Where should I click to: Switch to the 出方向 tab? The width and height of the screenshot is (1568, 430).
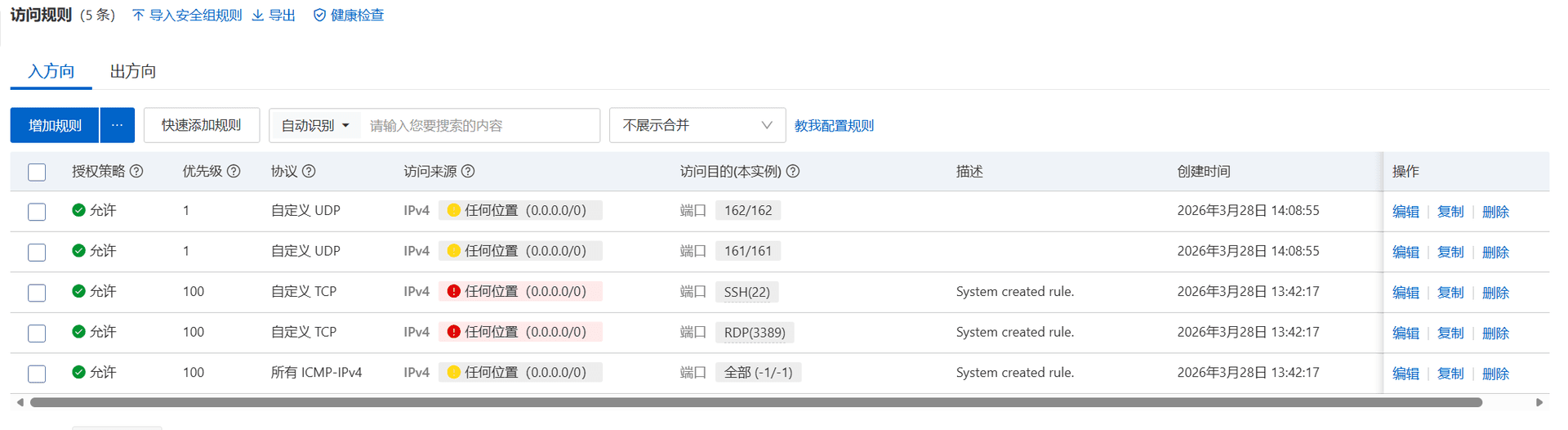pos(133,72)
